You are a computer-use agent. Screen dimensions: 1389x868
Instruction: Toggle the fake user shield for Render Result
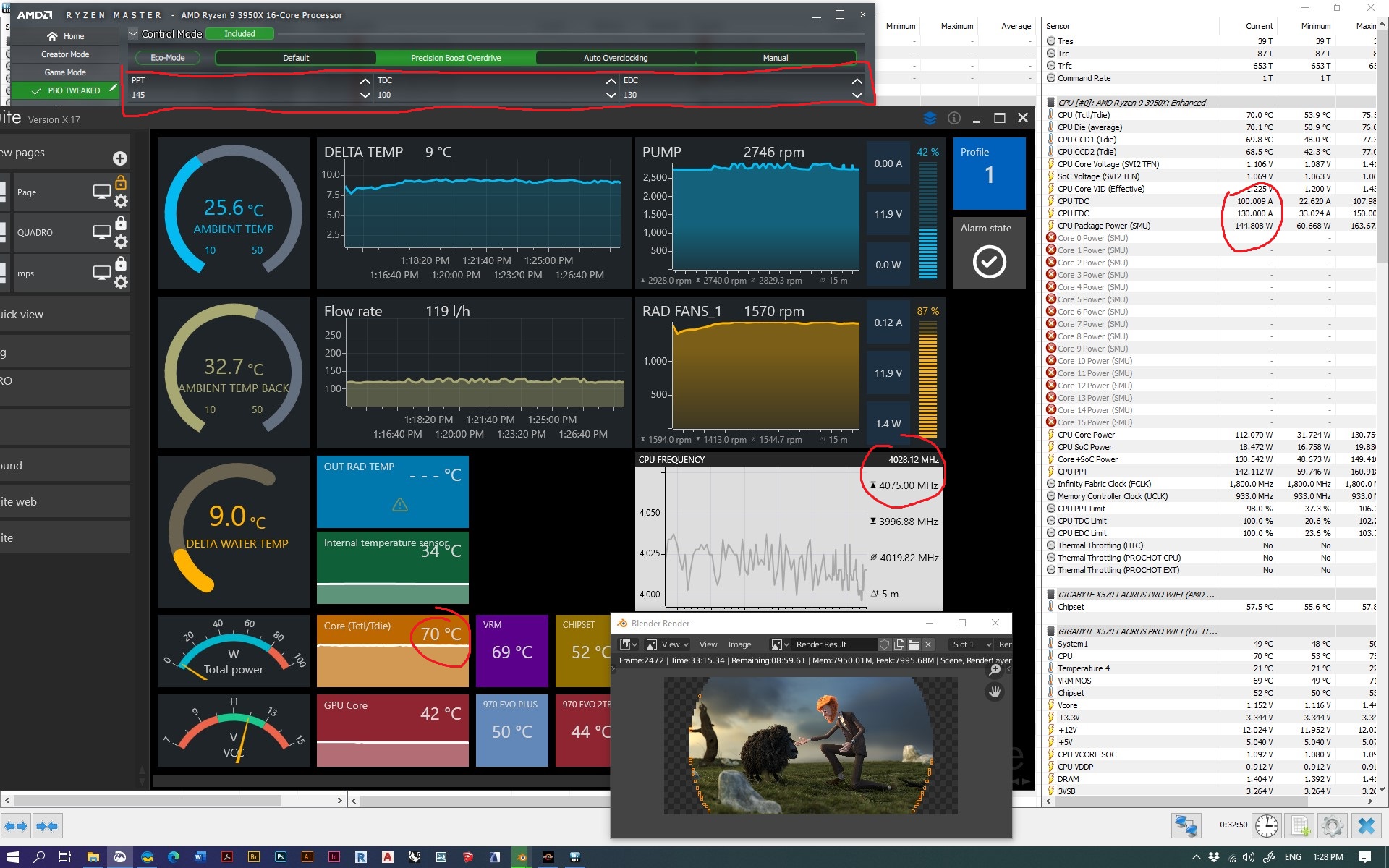click(884, 644)
